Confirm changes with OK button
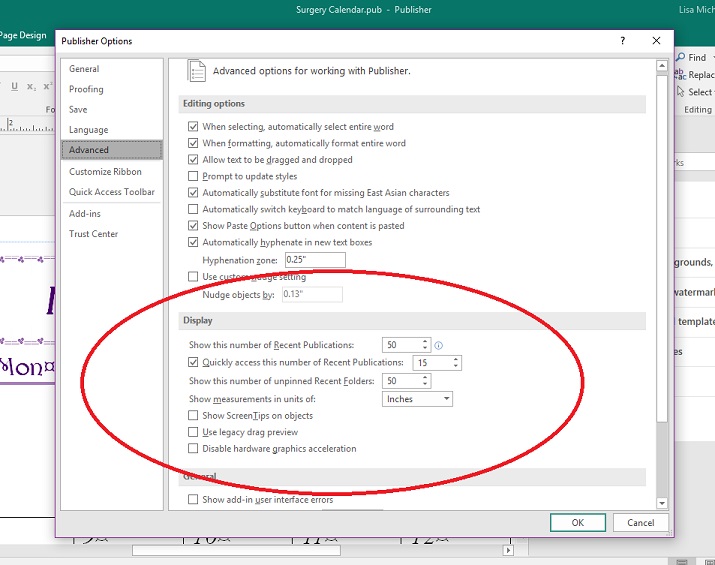 pos(578,523)
